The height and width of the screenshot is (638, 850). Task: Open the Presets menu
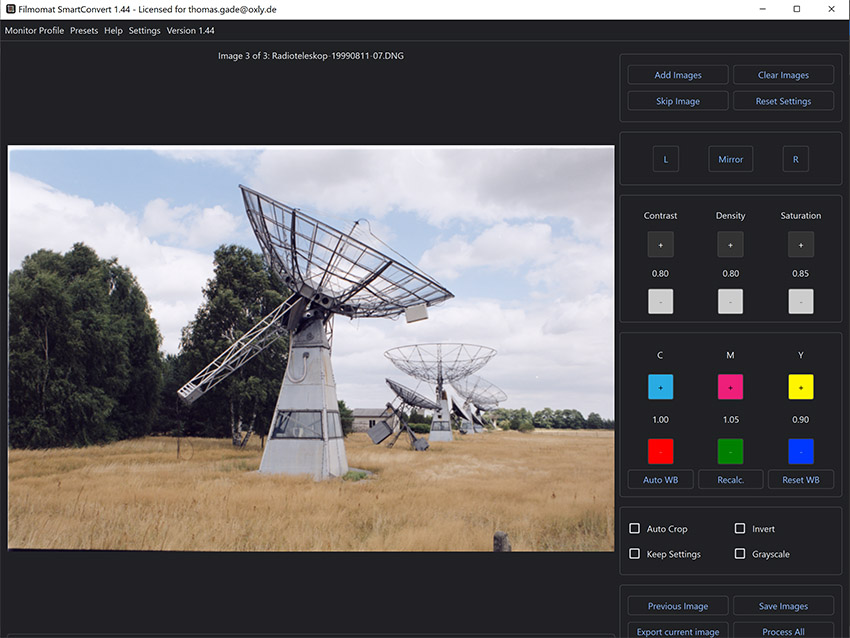84,31
